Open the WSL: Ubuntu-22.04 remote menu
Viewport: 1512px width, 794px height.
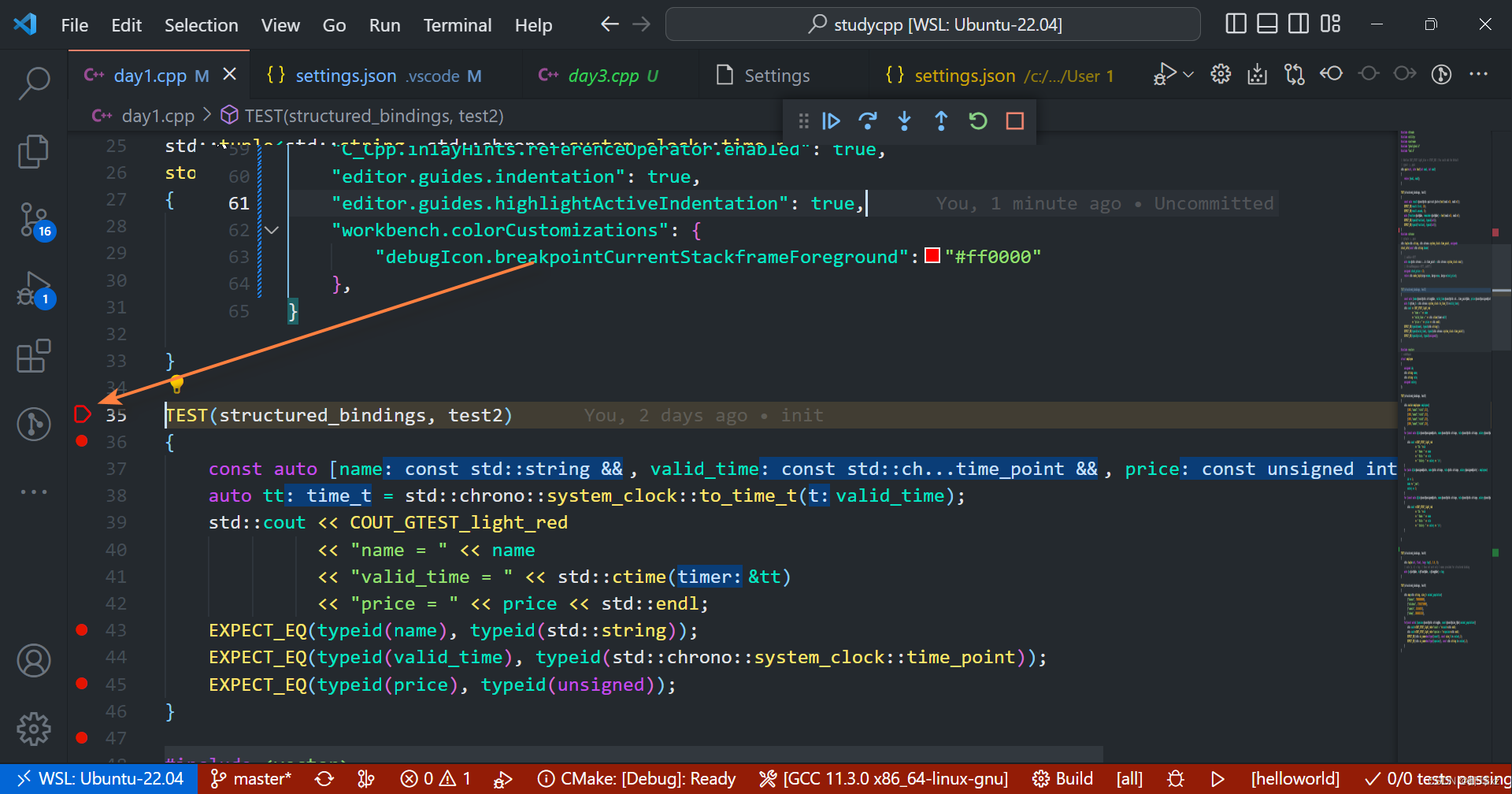(x=100, y=778)
